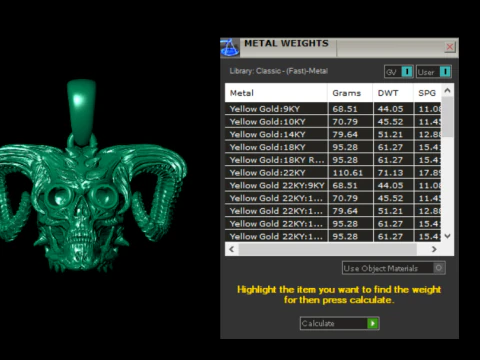Close the Metal Weights window
This screenshot has height=360, width=480.
(x=450, y=47)
